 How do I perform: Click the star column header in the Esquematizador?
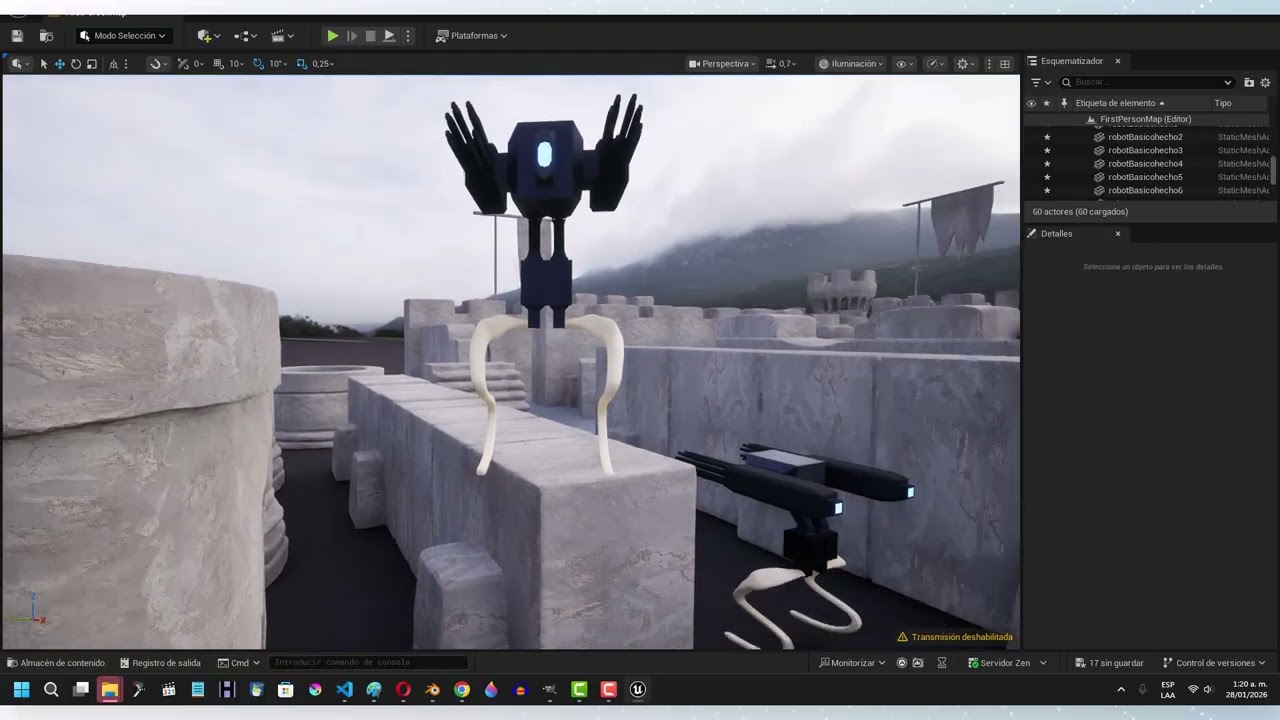1047,103
